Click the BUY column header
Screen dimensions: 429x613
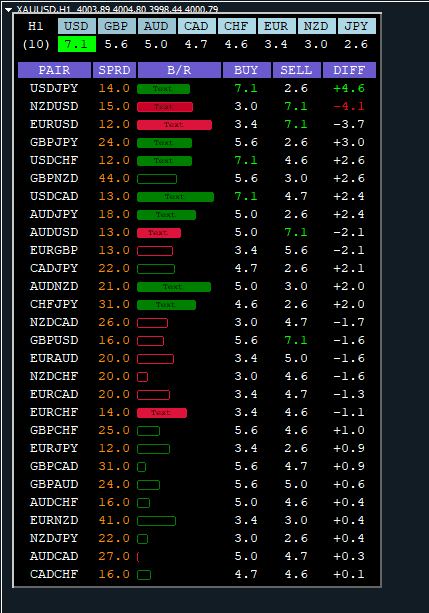[246, 70]
